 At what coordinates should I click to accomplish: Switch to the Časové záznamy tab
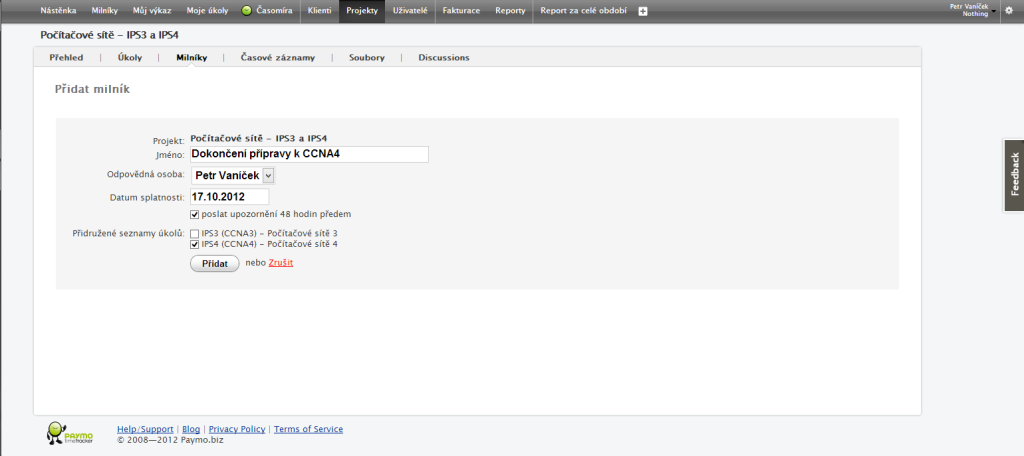(278, 57)
